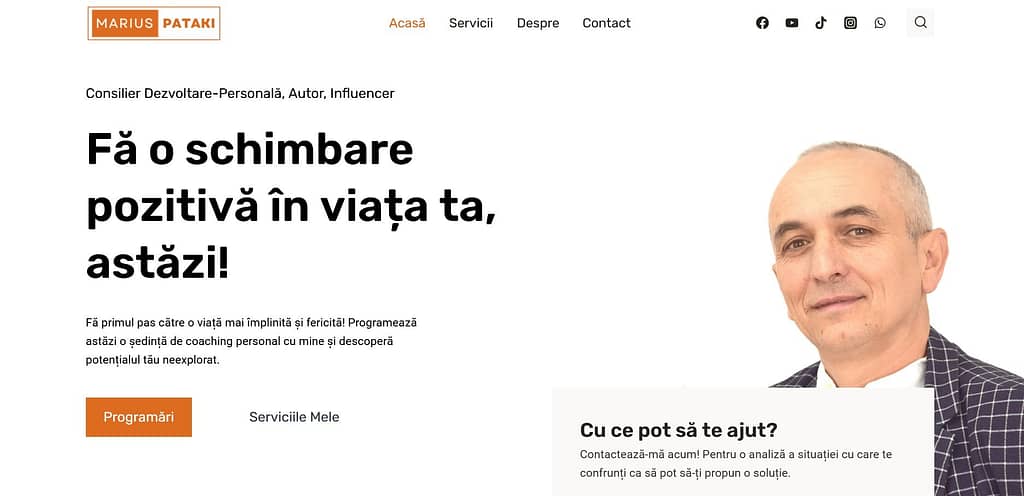Follow the Serviciile Mele link
Image resolution: width=1024 pixels, height=496 pixels.
coord(295,417)
